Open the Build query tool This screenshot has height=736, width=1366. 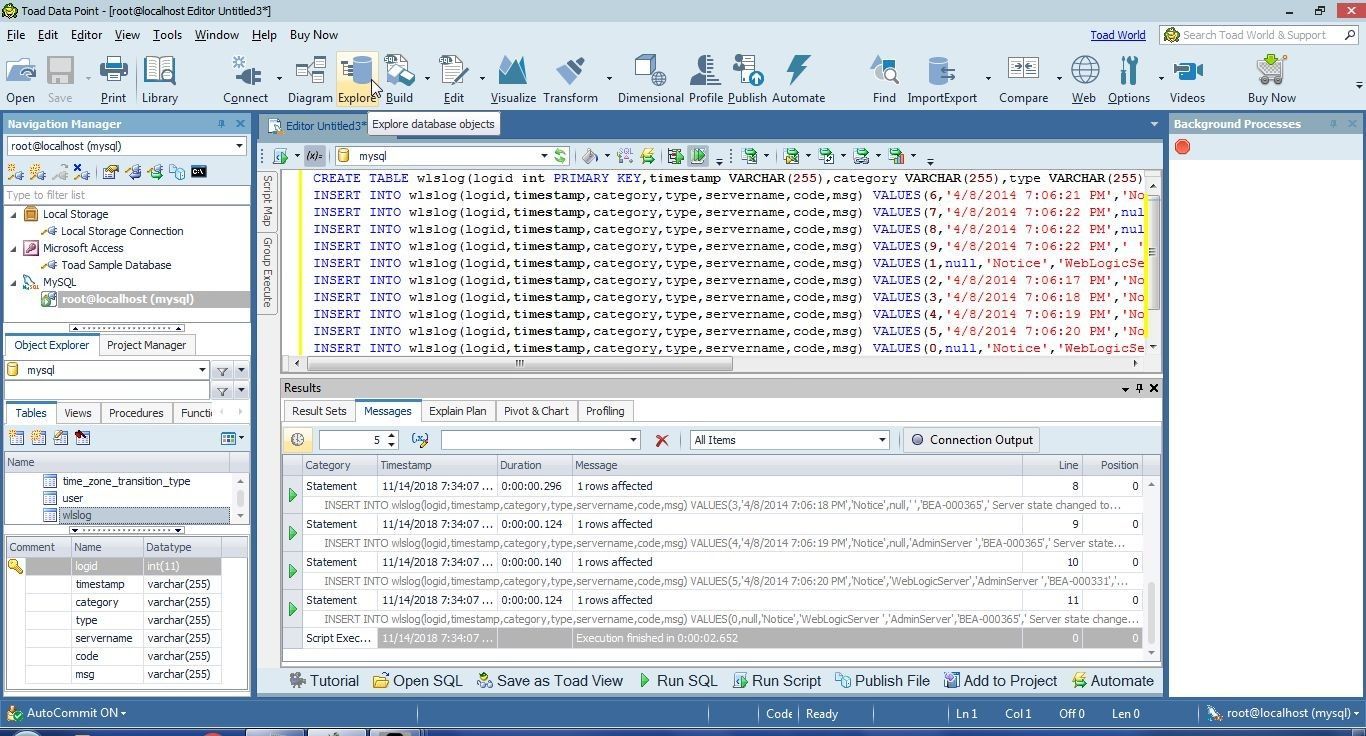click(x=399, y=79)
